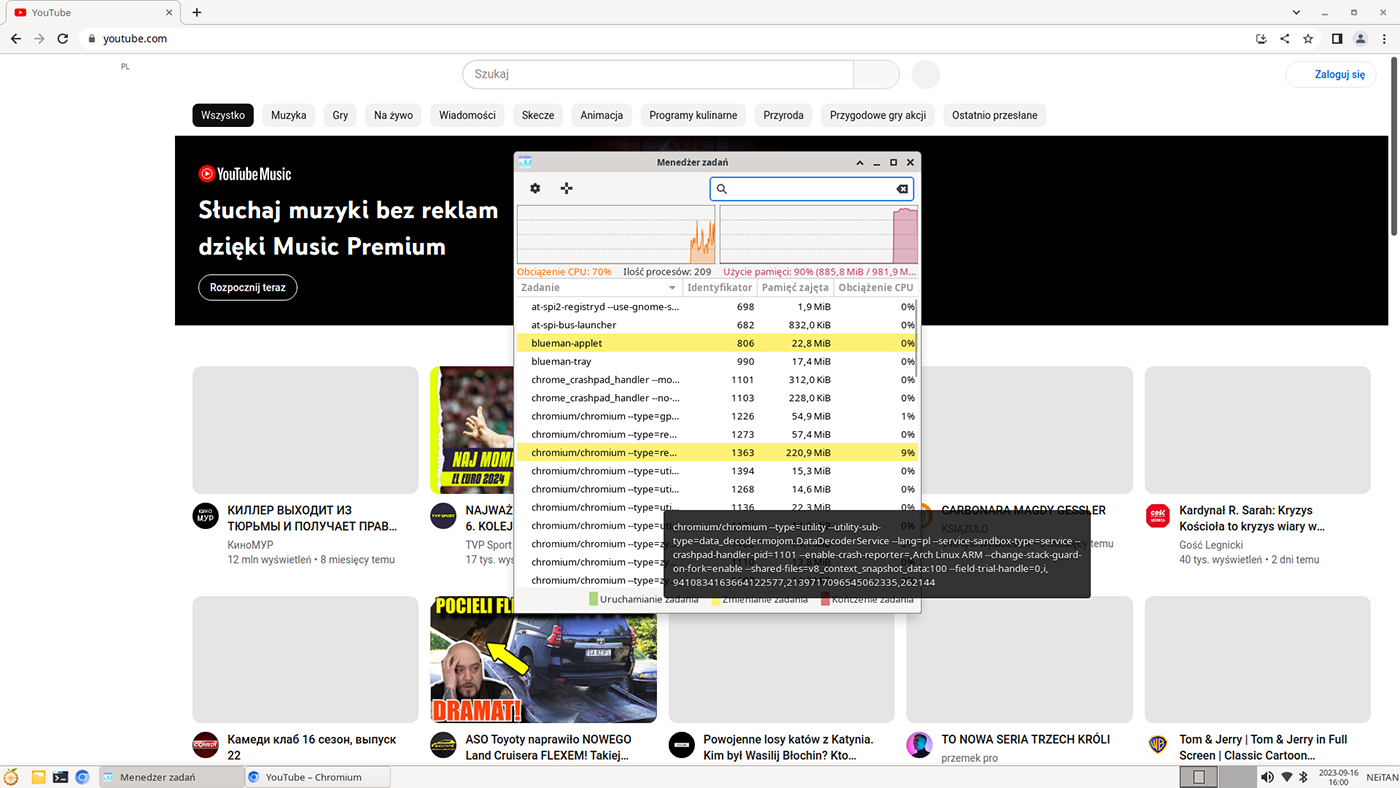
Task: Reload the YouTube page
Action: (62, 39)
